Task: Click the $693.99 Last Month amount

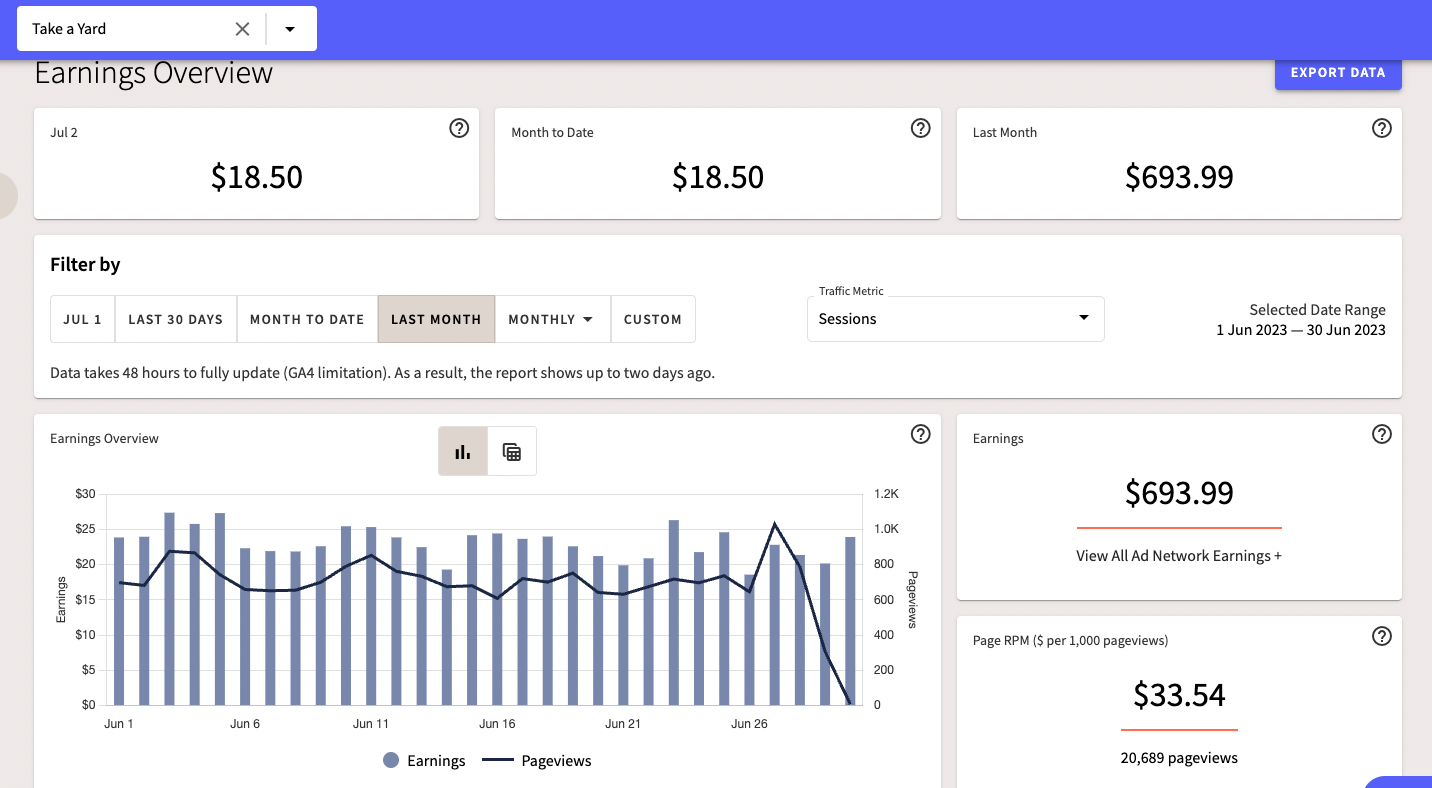Action: pos(1179,177)
